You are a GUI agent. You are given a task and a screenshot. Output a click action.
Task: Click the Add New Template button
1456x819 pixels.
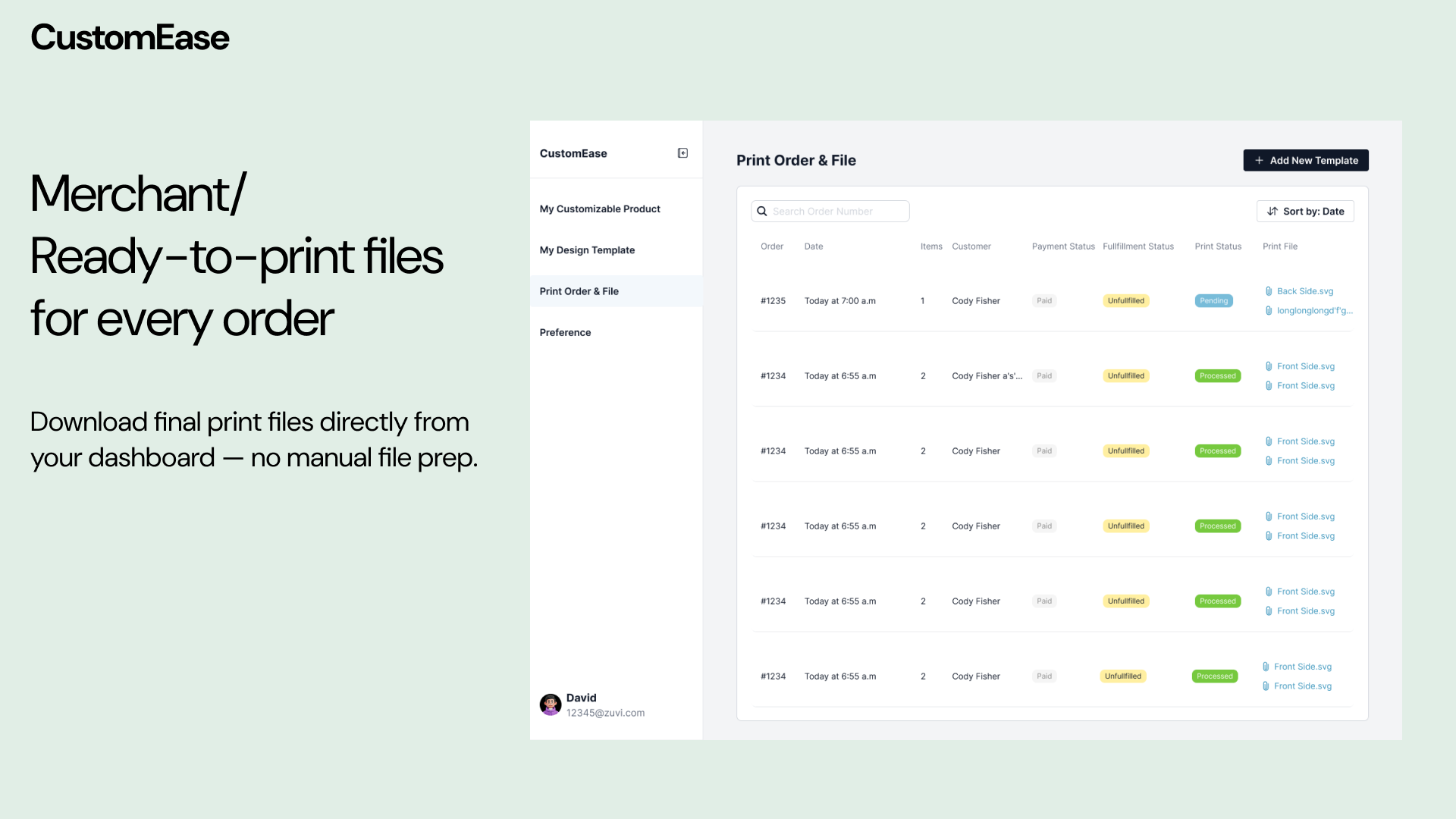tap(1305, 160)
